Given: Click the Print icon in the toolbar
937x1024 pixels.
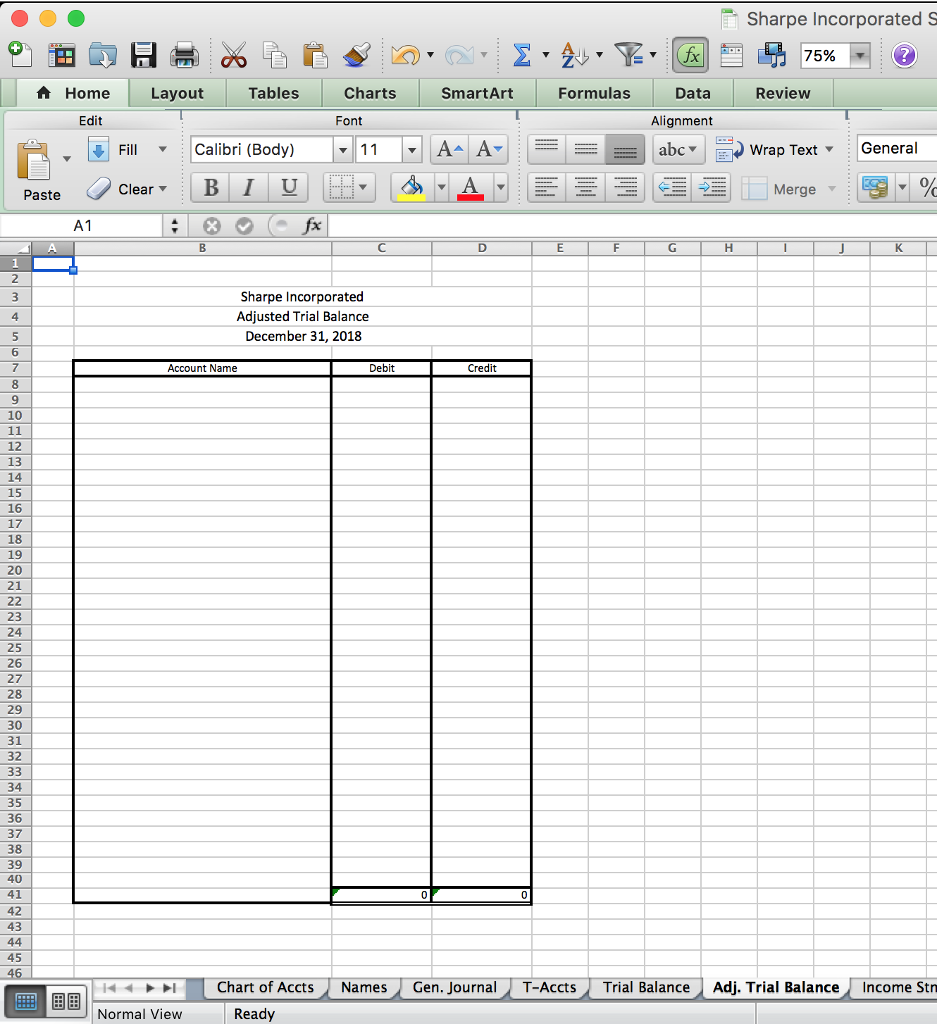Looking at the screenshot, I should (185, 56).
